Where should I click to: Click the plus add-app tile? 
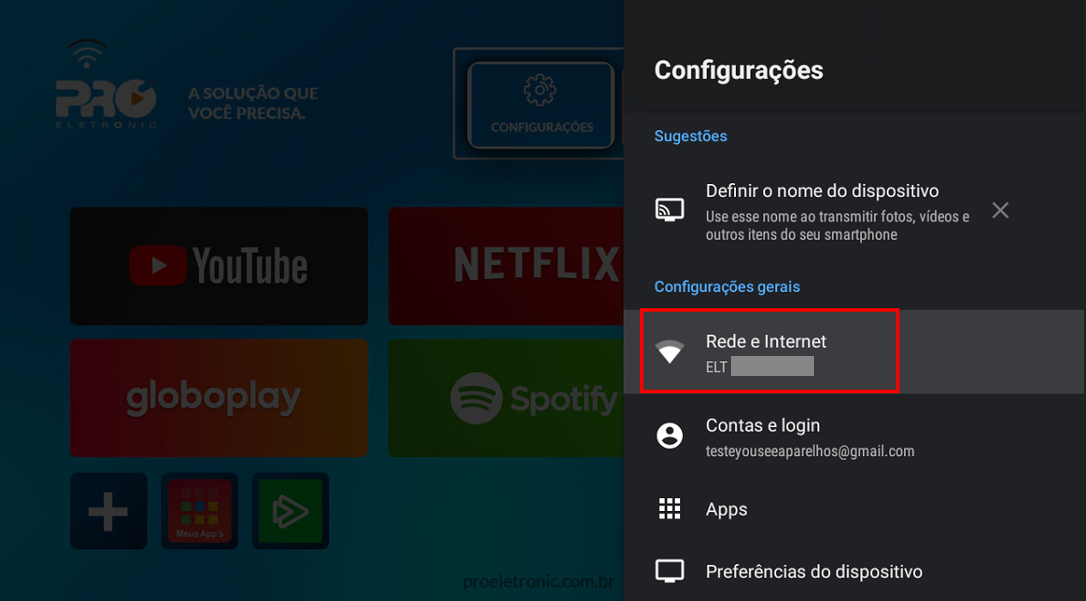tap(109, 511)
